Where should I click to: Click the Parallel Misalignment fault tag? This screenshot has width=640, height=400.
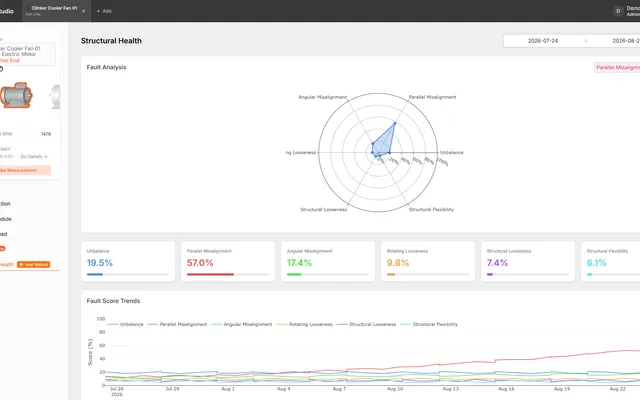point(617,67)
